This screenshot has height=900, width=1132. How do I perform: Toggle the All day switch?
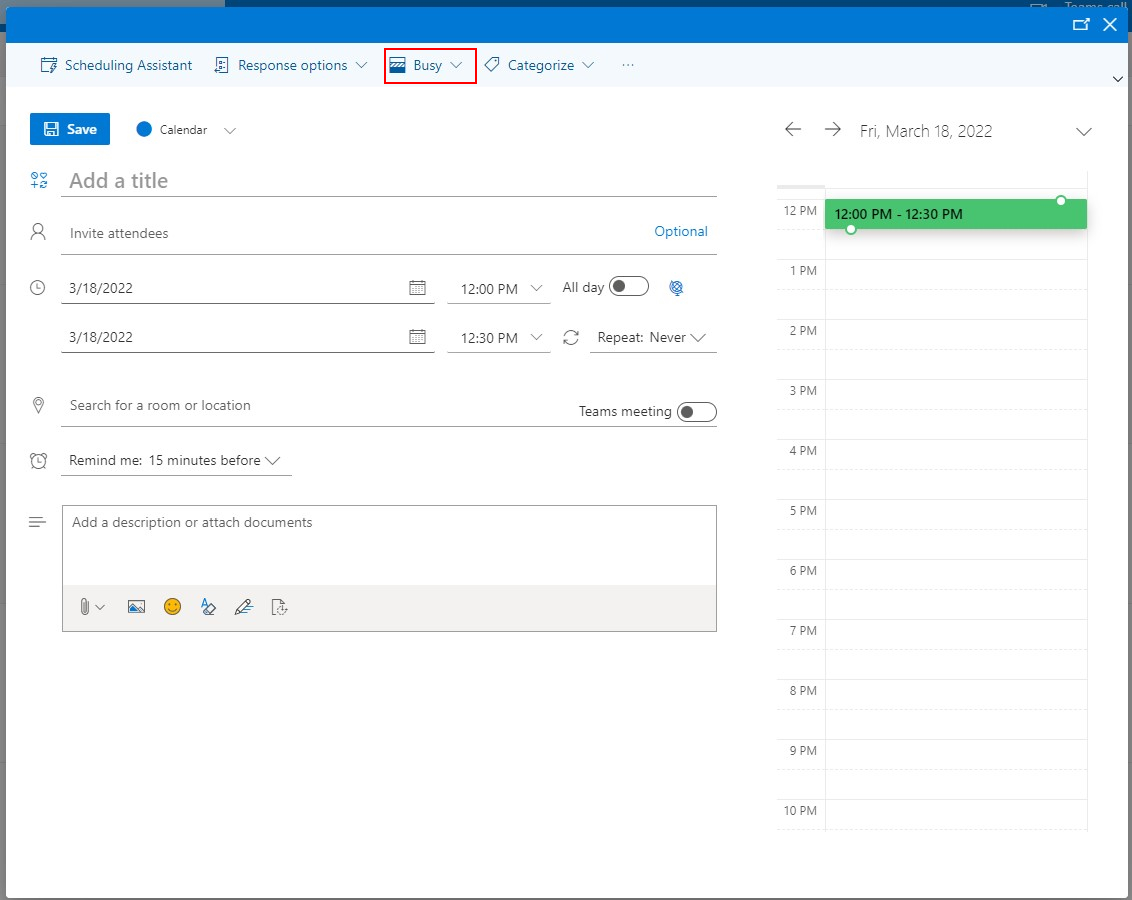629,287
